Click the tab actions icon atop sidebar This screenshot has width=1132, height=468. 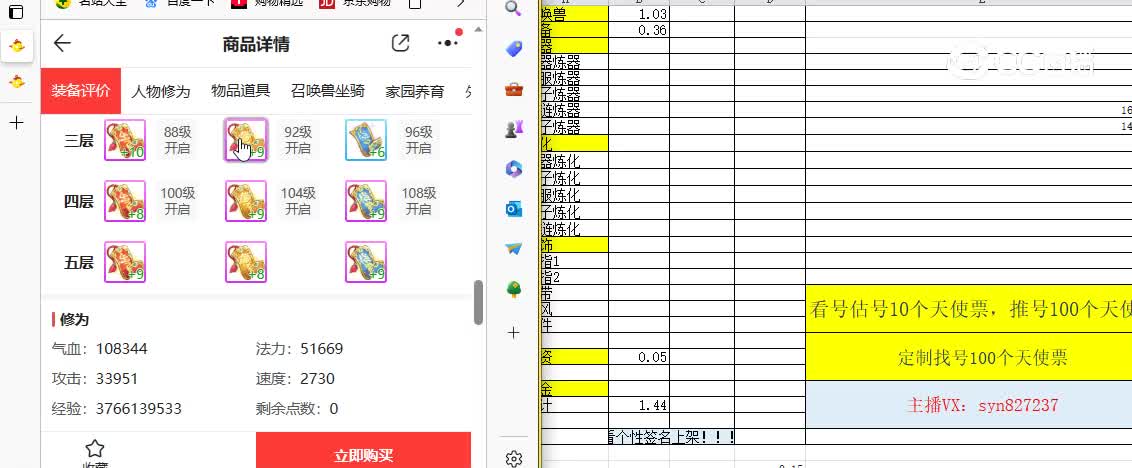pos(16,12)
